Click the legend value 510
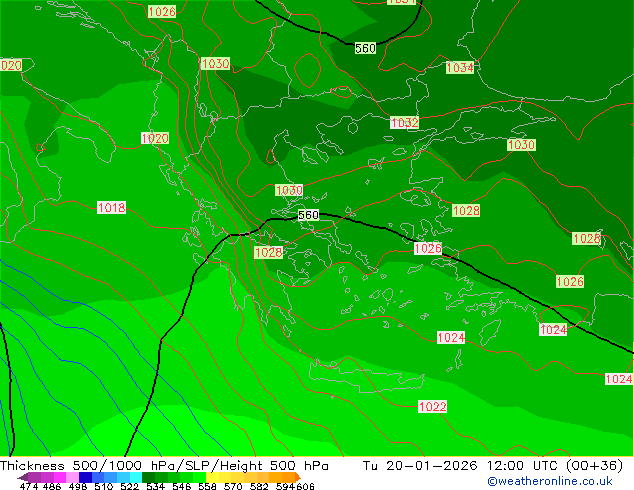 104,486
